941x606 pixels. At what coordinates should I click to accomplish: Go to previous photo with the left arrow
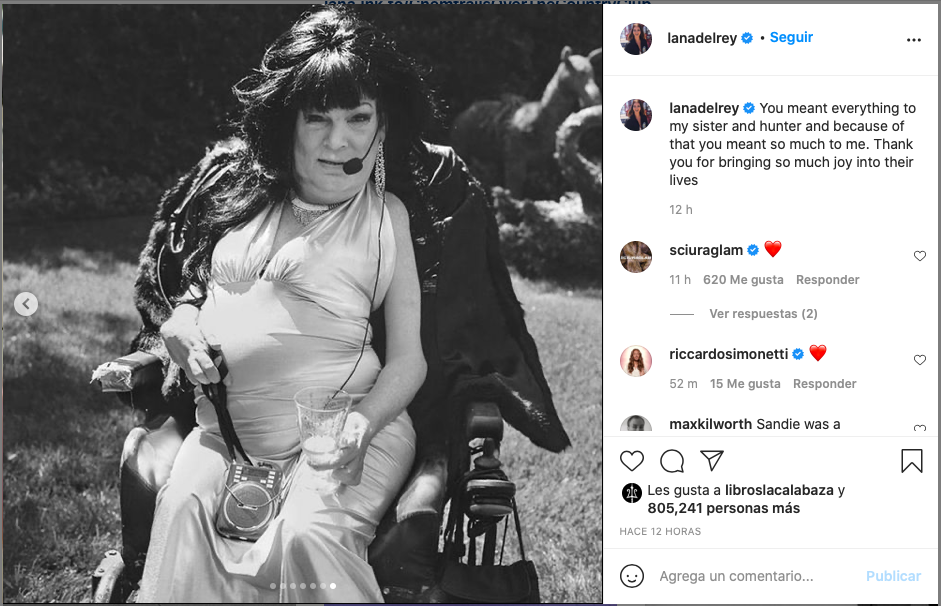(26, 303)
